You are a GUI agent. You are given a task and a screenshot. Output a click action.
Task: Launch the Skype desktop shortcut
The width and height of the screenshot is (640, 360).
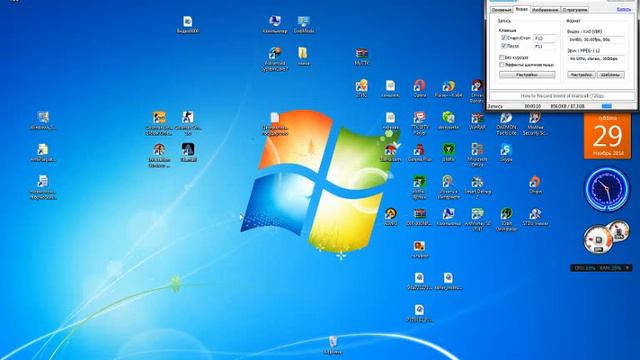[506, 153]
